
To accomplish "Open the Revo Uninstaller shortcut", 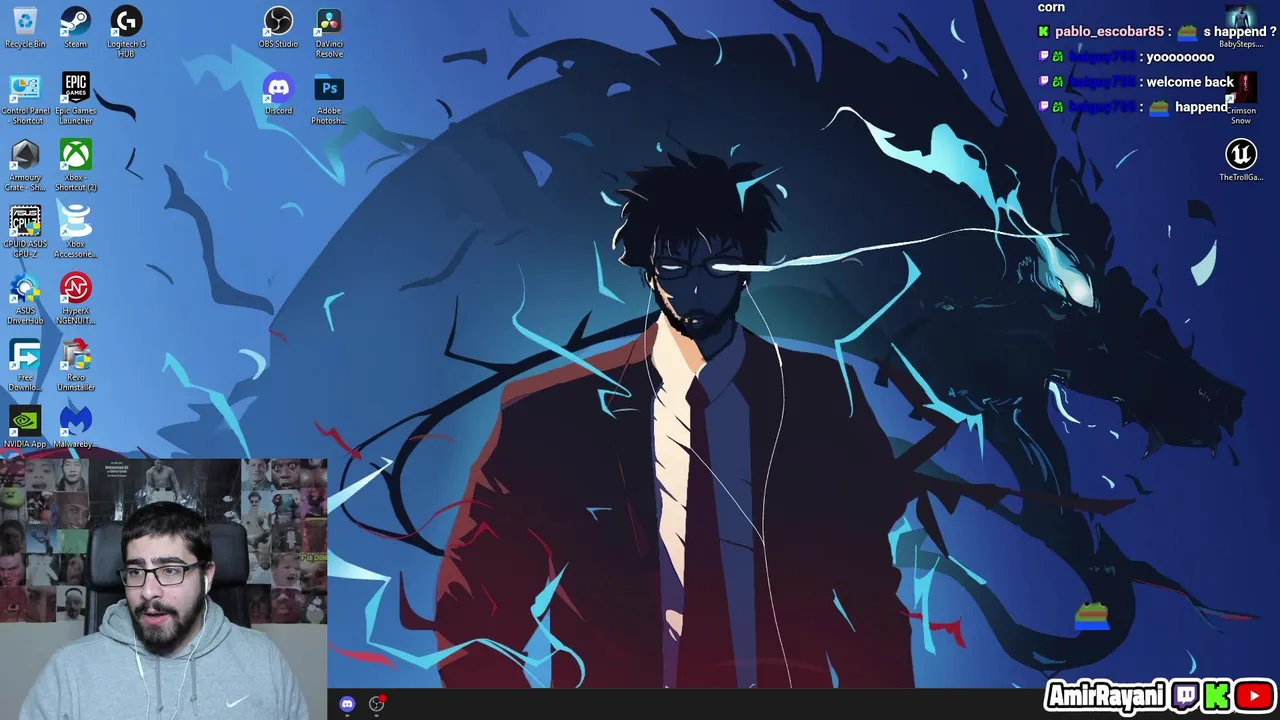I will pos(76,366).
